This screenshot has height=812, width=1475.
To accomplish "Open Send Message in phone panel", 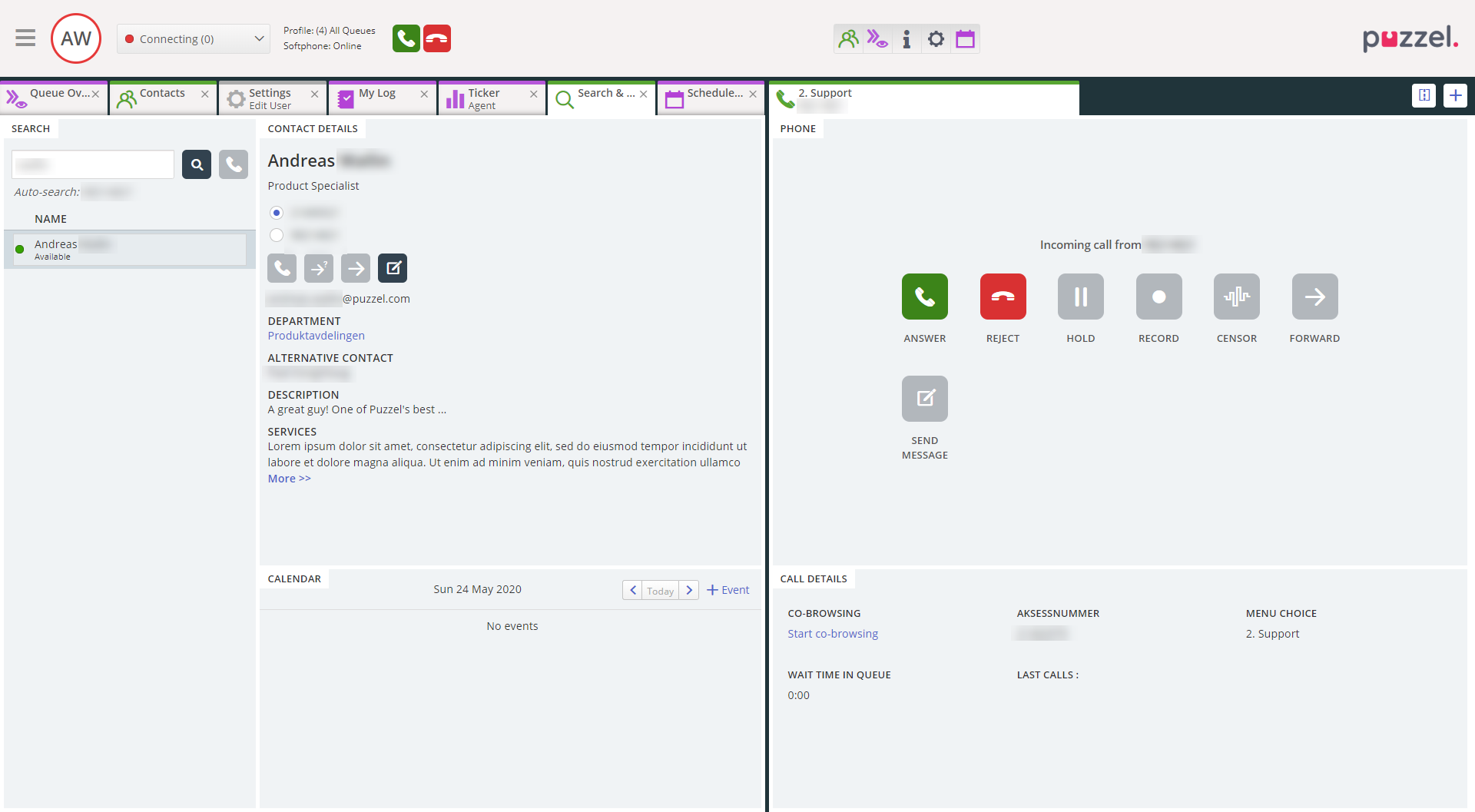I will tap(924, 399).
